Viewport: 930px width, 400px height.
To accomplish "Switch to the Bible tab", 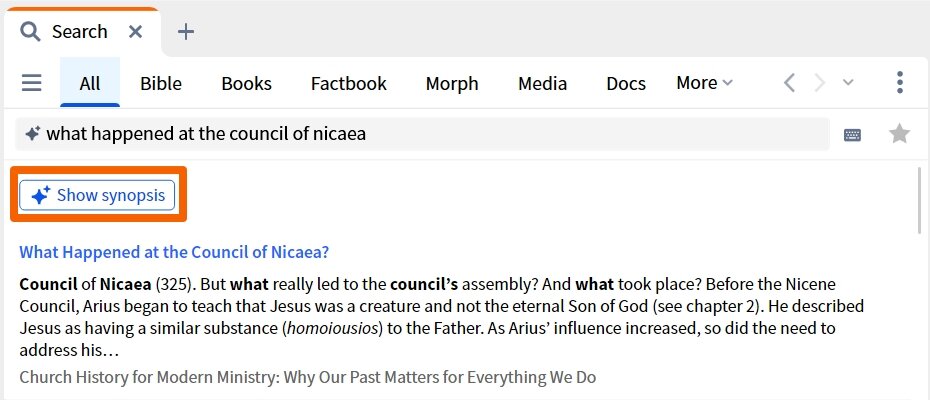I will pyautogui.click(x=161, y=83).
